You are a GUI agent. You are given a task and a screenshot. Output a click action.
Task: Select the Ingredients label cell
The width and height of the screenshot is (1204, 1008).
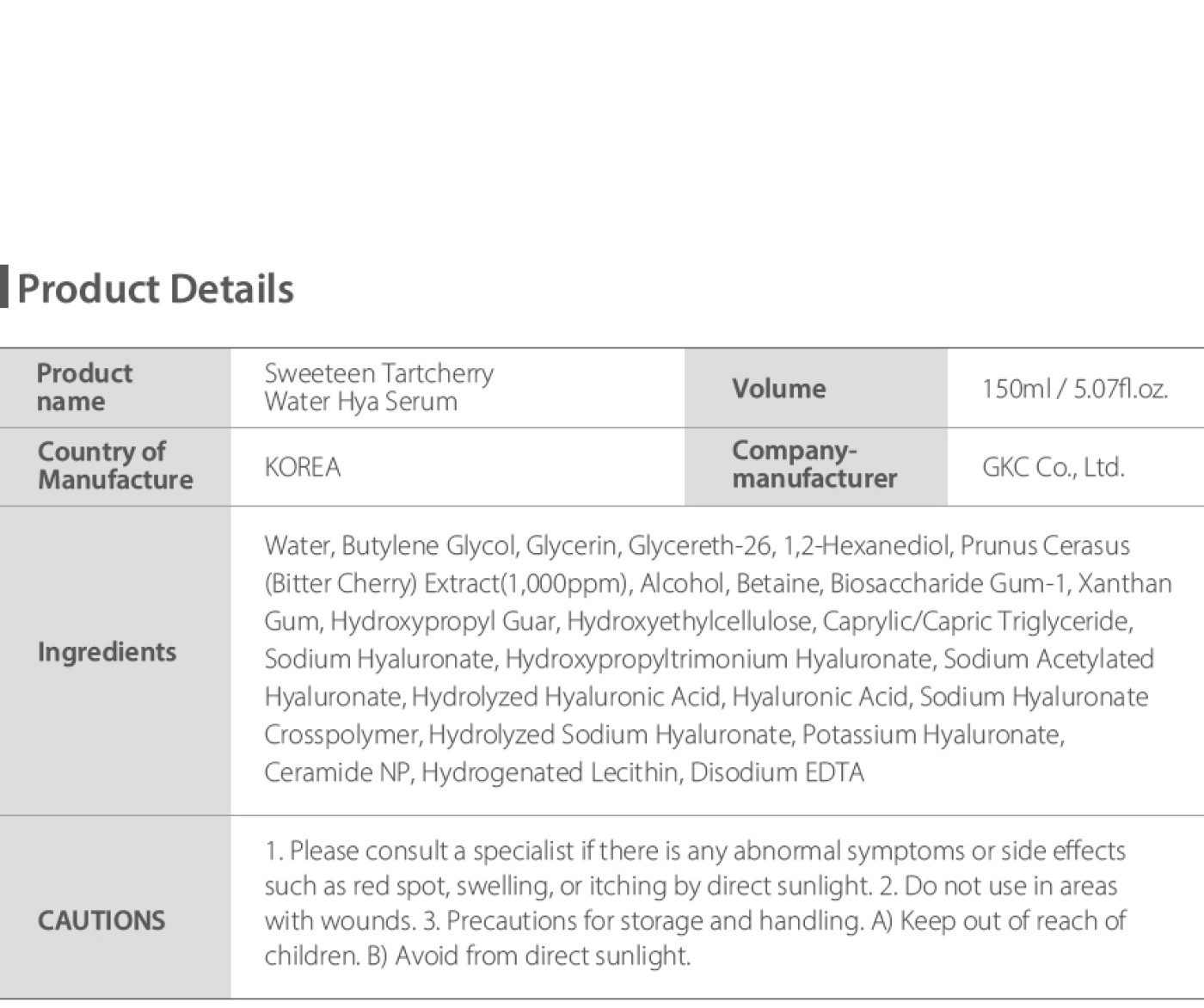(x=115, y=661)
